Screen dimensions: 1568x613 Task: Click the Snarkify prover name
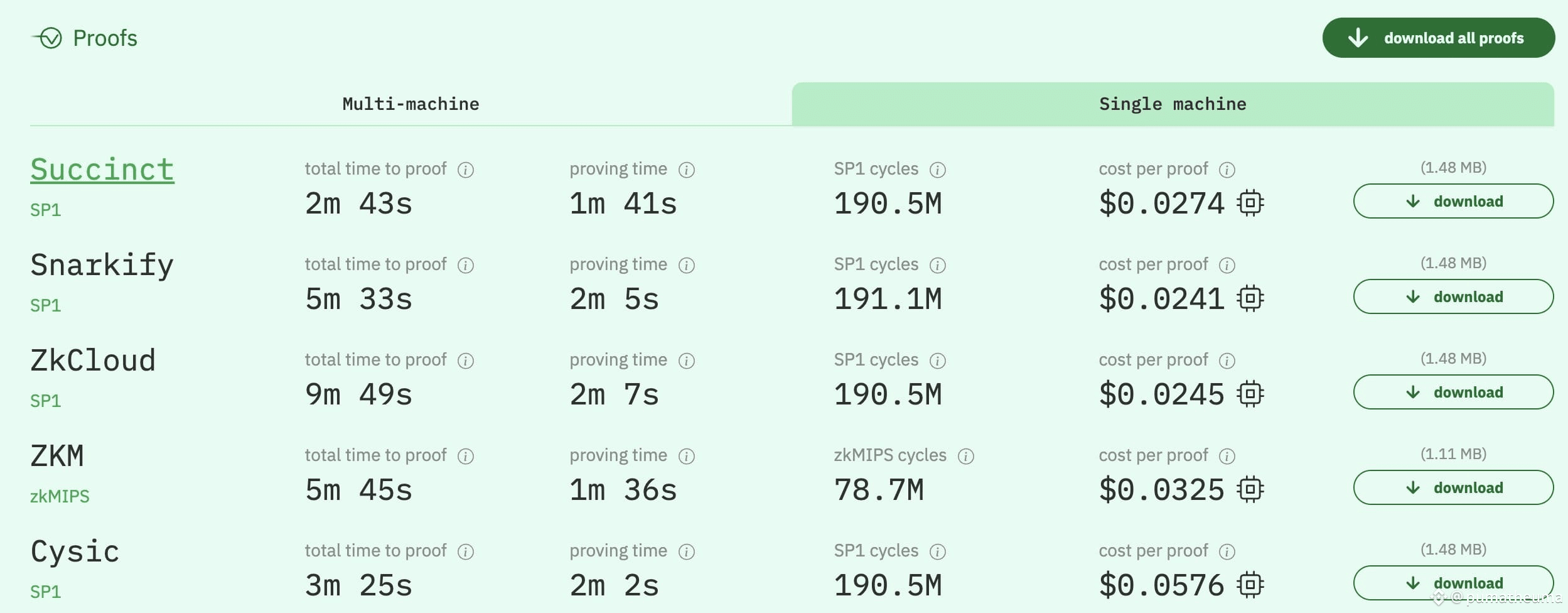click(102, 265)
